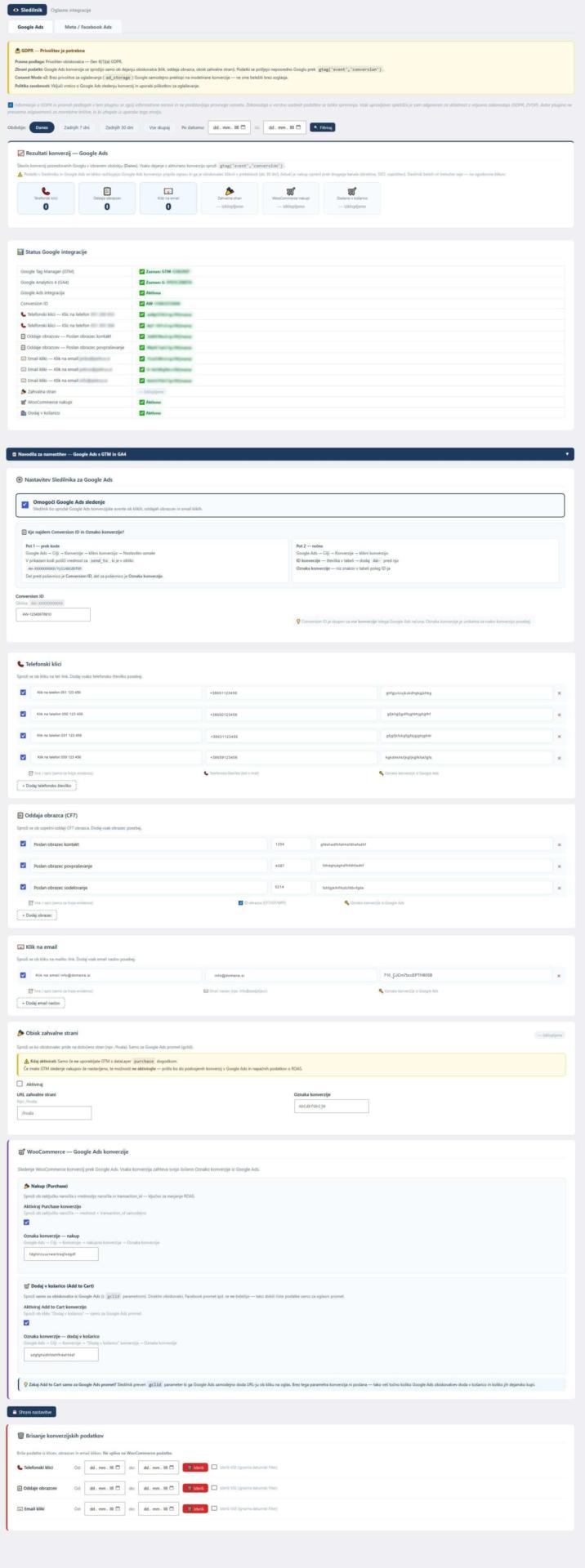Click the Oddaja obrazcev result card icon

click(x=107, y=190)
